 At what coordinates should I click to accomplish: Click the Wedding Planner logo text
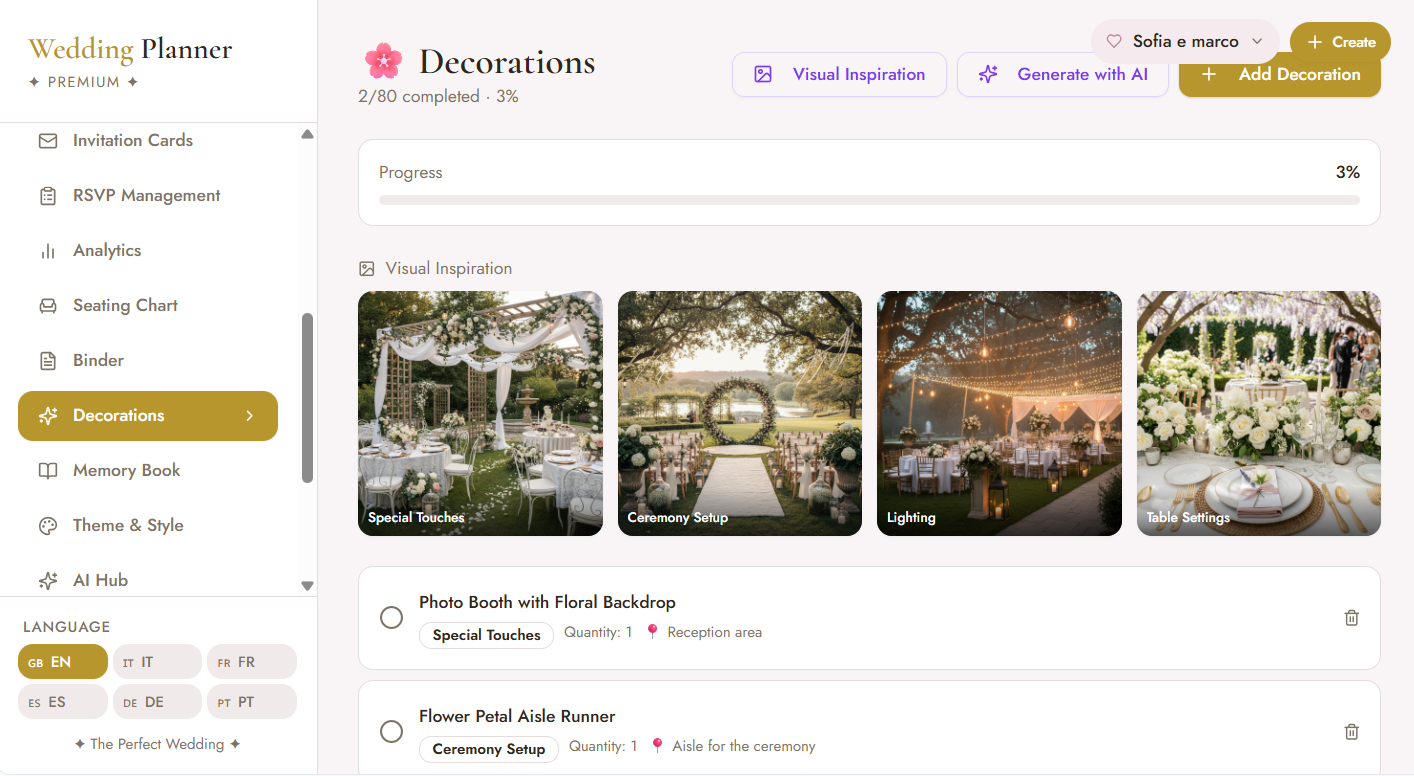[x=130, y=49]
